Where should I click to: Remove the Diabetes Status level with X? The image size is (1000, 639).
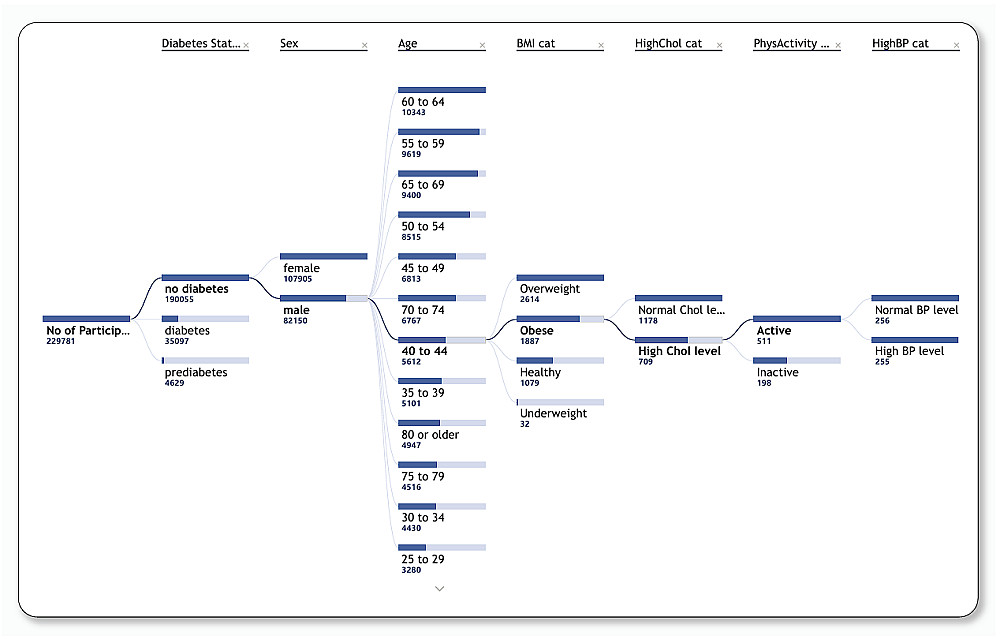(246, 46)
